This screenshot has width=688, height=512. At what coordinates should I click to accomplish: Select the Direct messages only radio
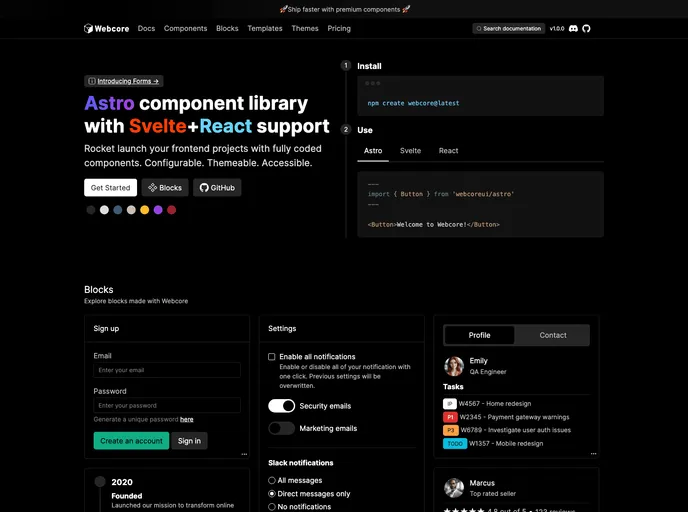pyautogui.click(x=272, y=494)
